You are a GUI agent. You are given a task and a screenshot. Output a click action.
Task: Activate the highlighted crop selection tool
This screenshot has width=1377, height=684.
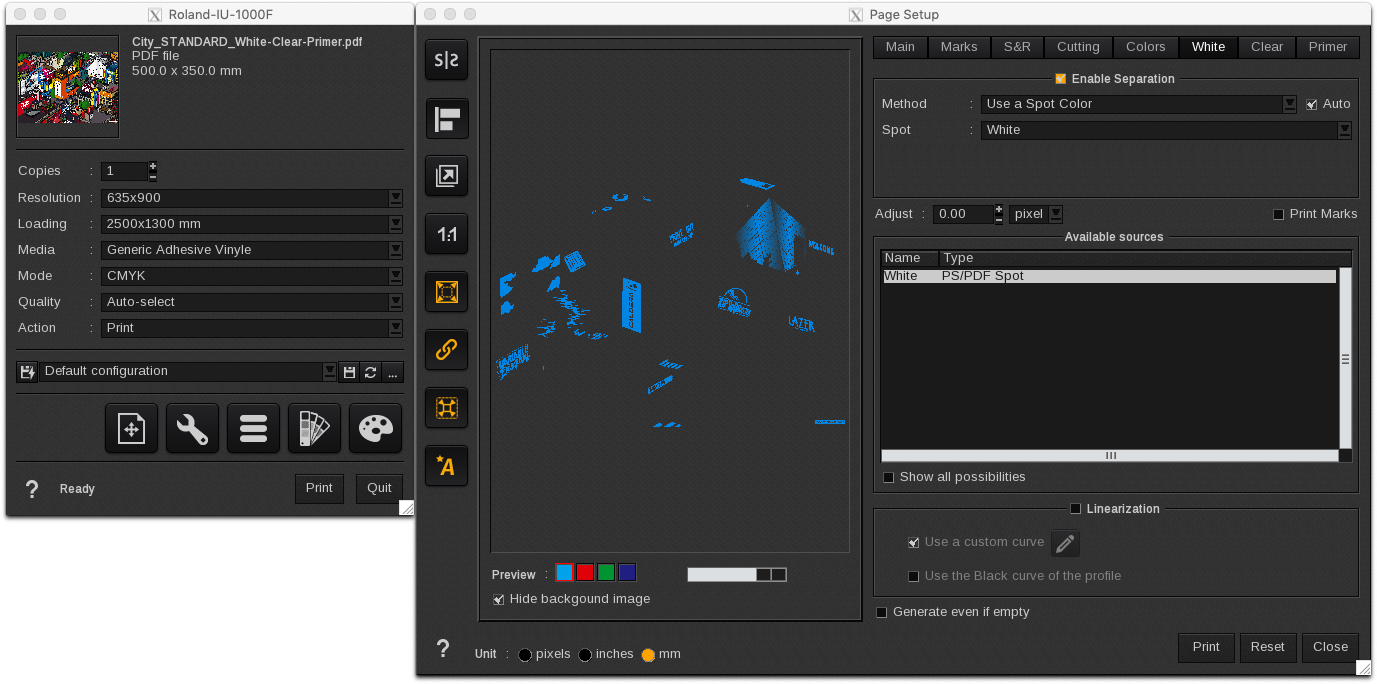[446, 292]
